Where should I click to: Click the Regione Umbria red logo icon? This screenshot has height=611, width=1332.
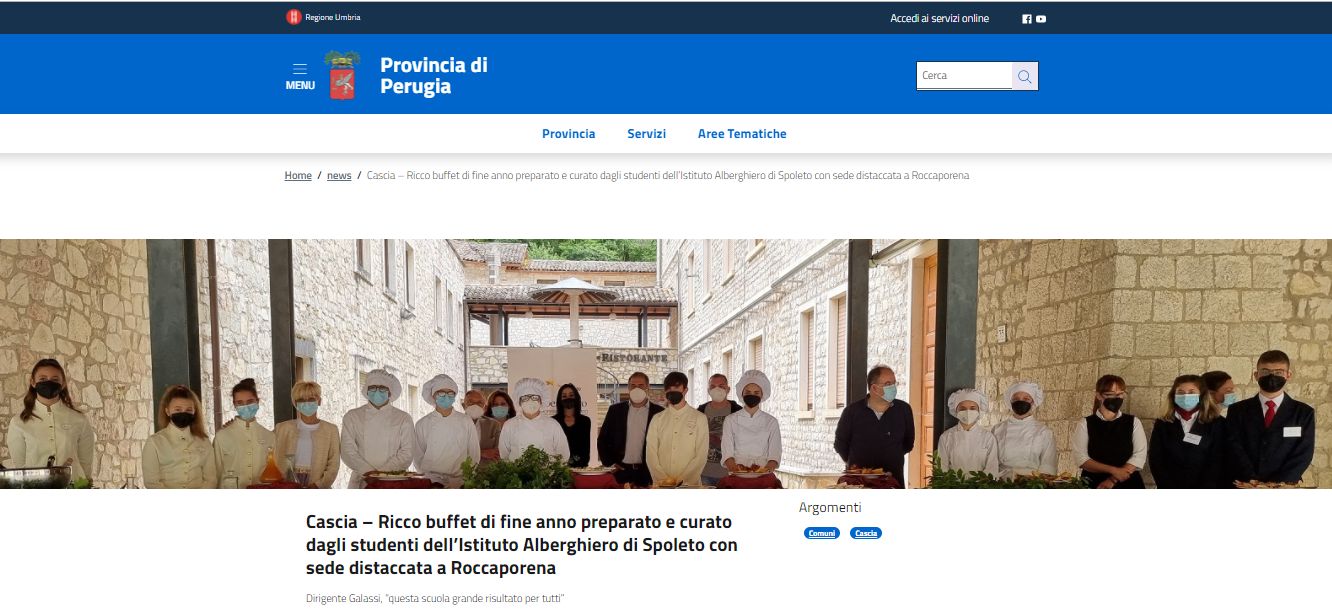pos(293,17)
